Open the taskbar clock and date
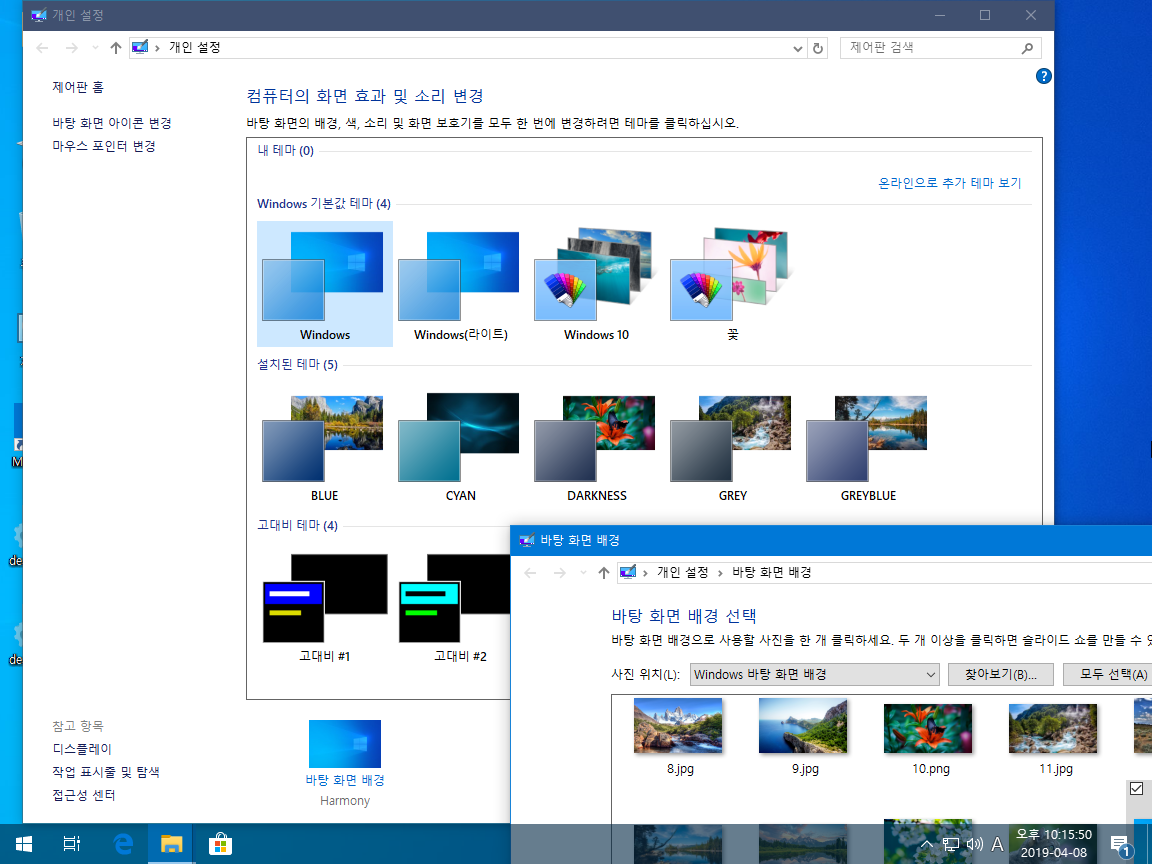Screen dimensions: 1152x864 (x=1054, y=843)
